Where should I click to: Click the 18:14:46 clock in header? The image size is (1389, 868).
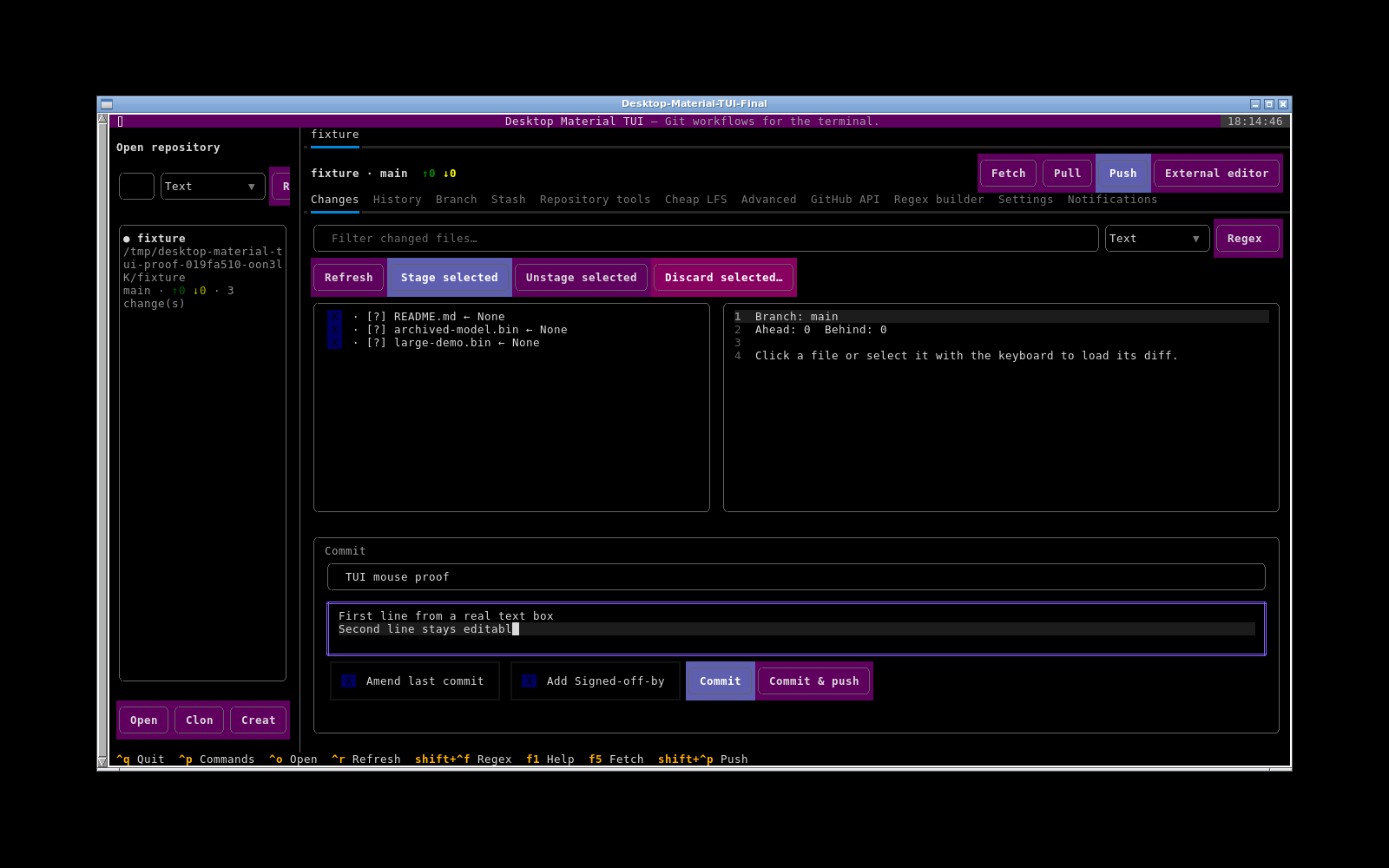(1255, 122)
